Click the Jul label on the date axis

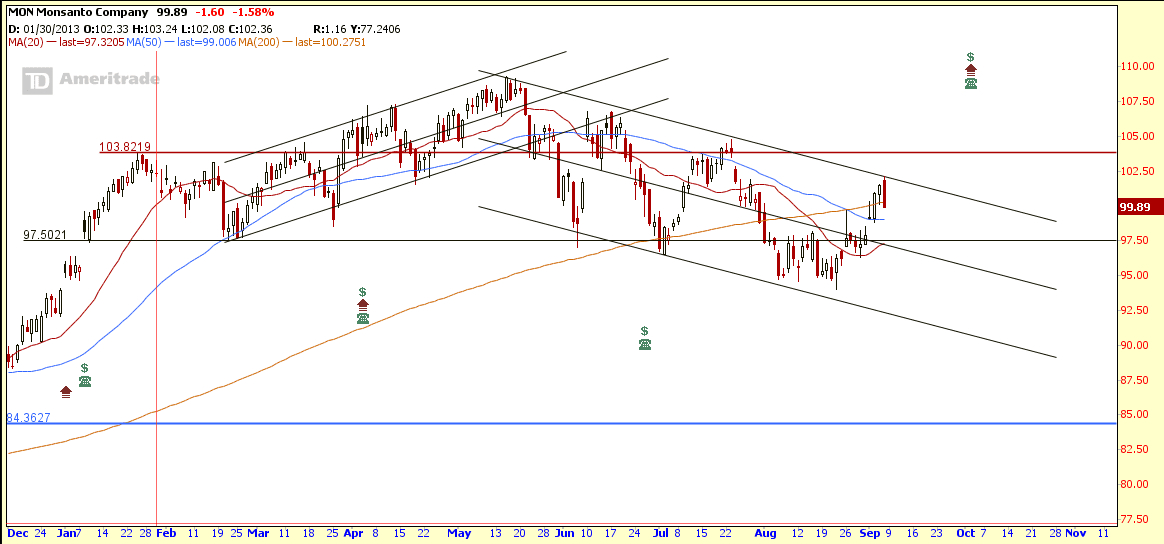tap(660, 533)
